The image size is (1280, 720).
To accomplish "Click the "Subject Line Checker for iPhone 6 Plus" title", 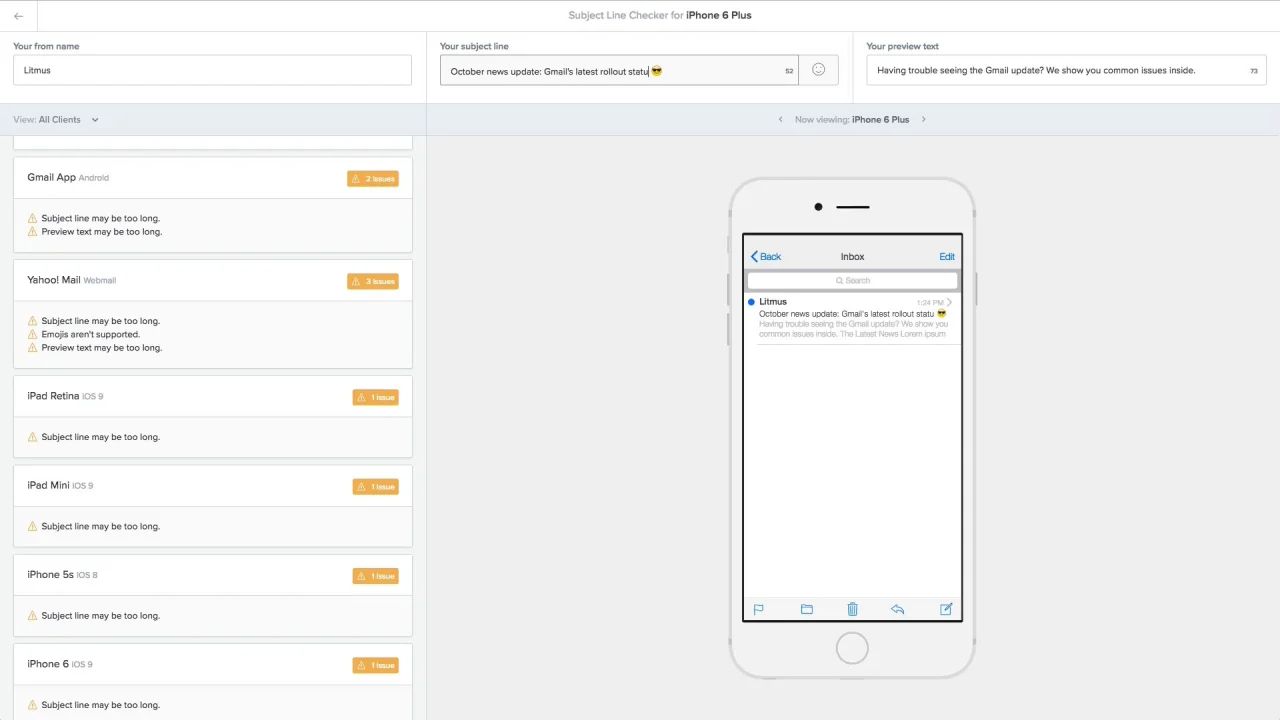I will pos(660,15).
